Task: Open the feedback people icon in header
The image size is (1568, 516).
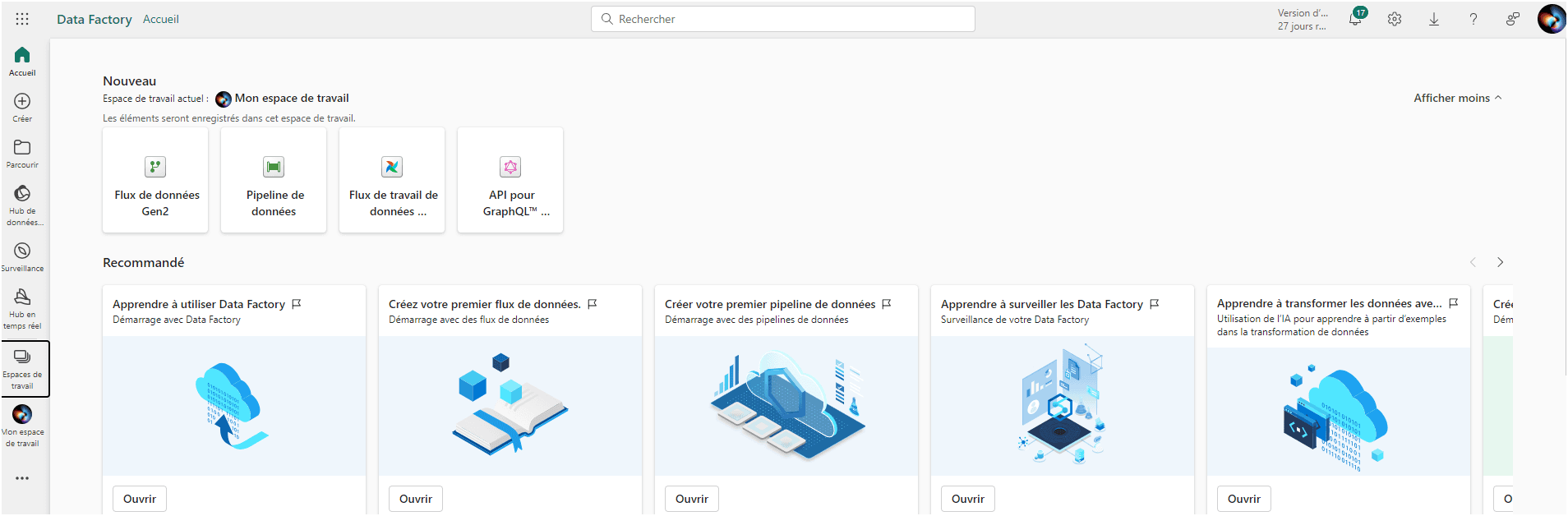Action: 1513,19
